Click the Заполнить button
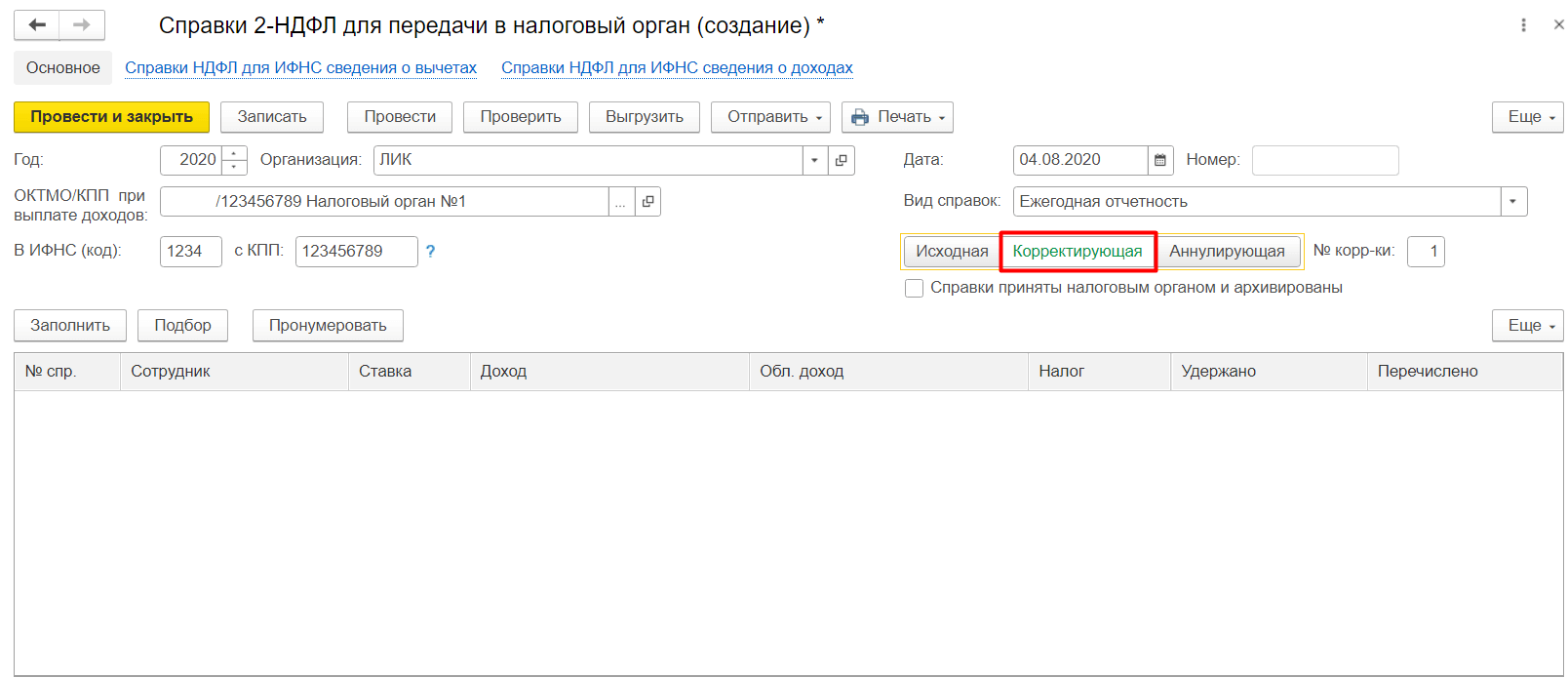Screen dimensions: 1568x678 point(70,326)
